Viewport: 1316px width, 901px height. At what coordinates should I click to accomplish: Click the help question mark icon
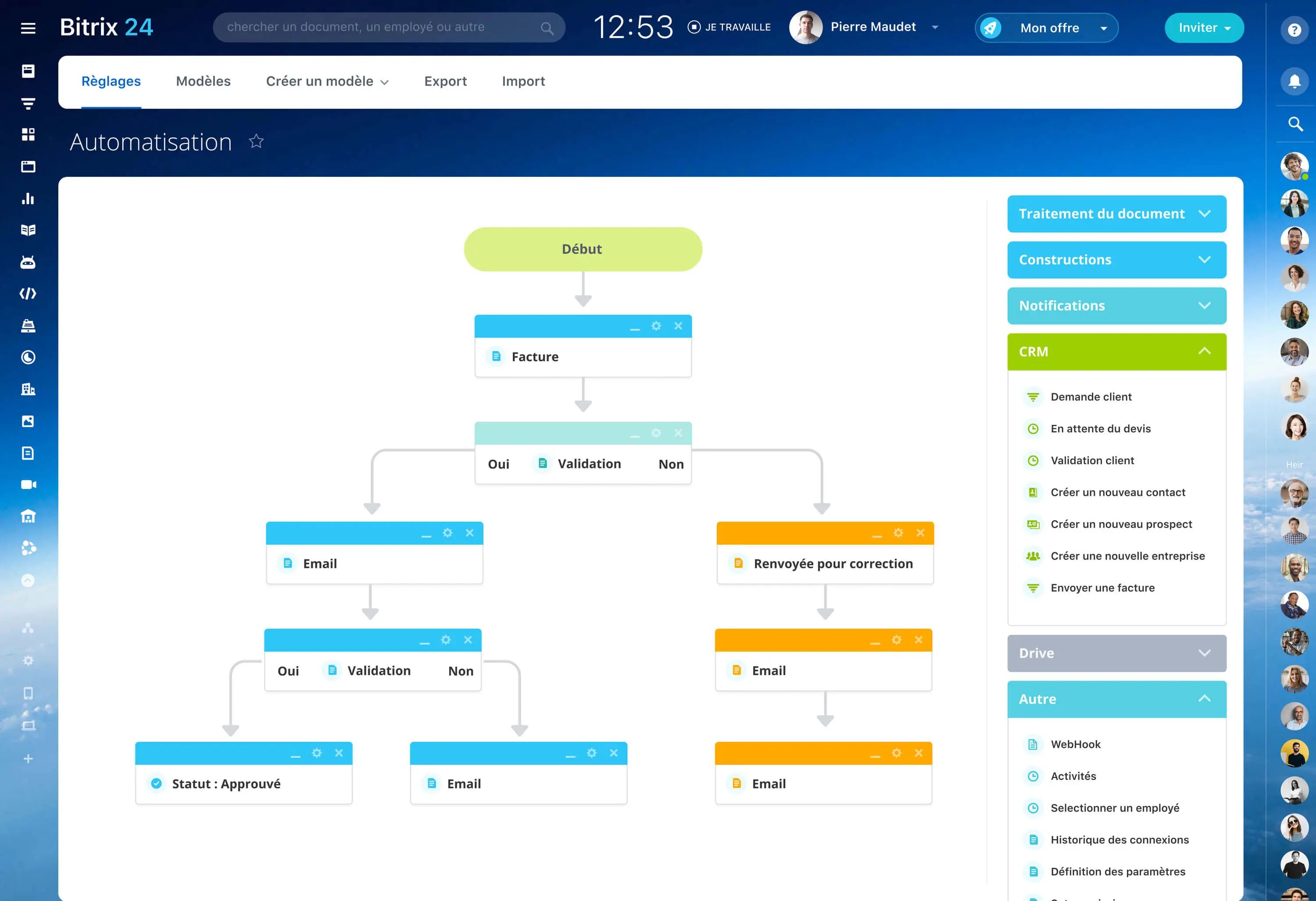point(1294,30)
